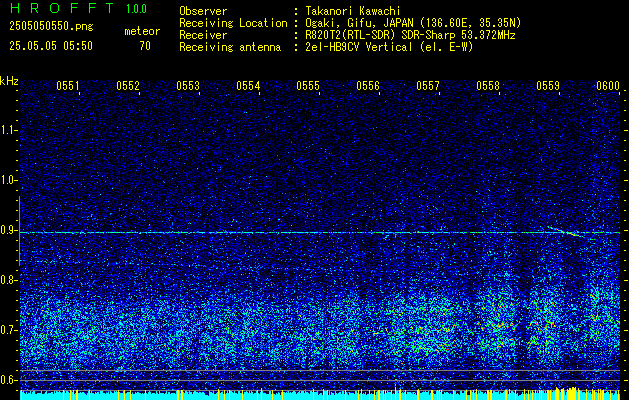Select the version number 1.0.0
This screenshot has width=629, height=400.
(136, 9)
